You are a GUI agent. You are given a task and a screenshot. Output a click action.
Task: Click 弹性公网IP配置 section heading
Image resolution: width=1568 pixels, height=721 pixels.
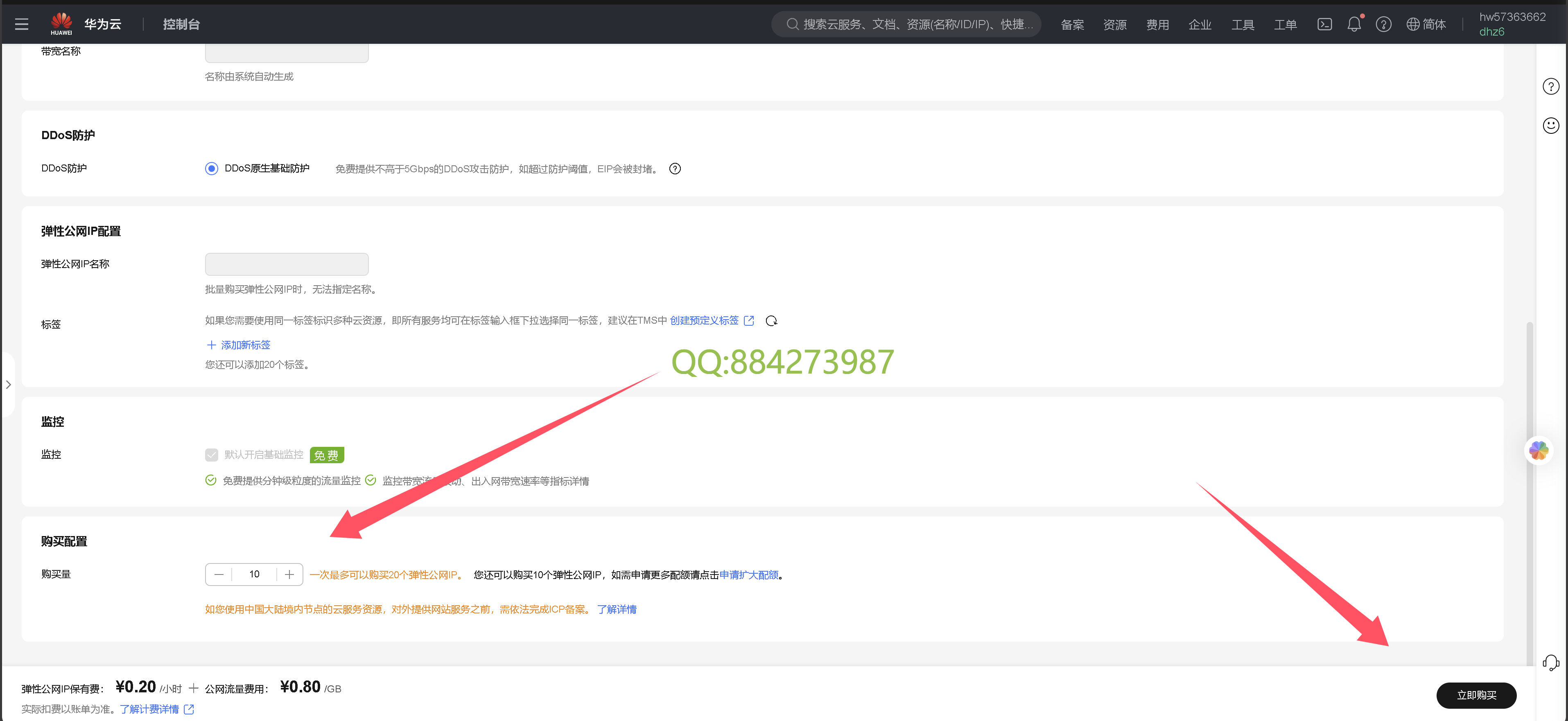(81, 231)
